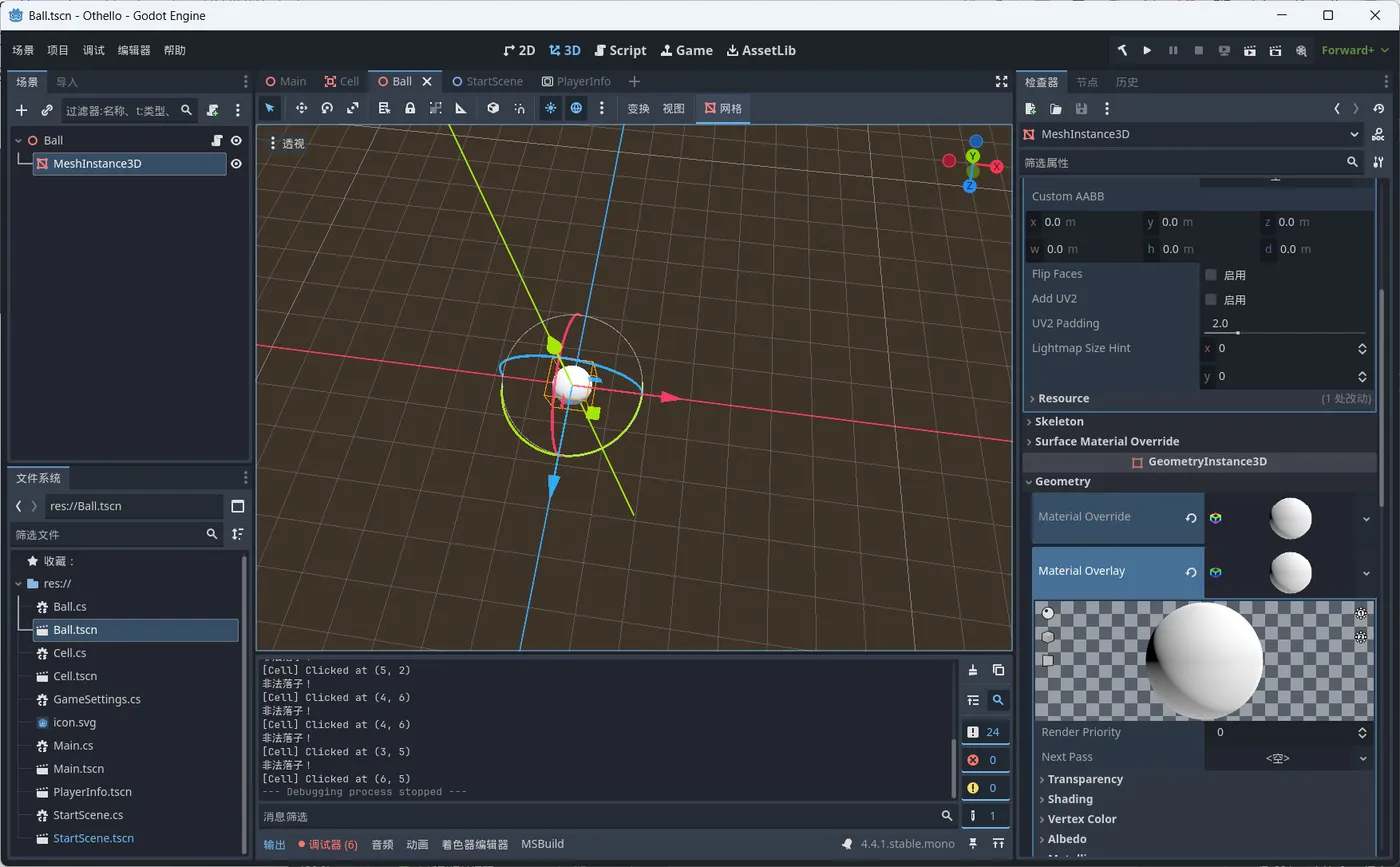
Task: Open the Material Override dropdown arrow
Action: point(1366,518)
